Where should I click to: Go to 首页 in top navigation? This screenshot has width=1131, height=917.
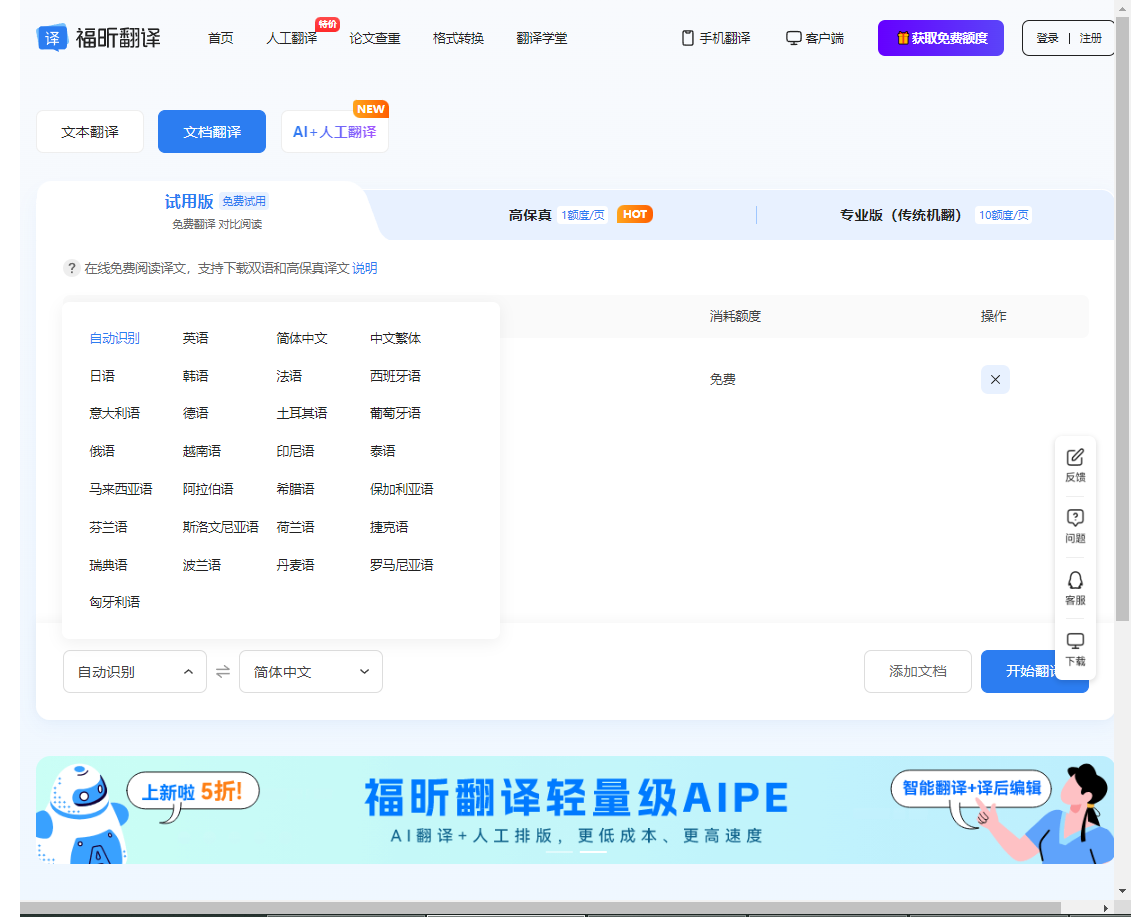point(221,38)
